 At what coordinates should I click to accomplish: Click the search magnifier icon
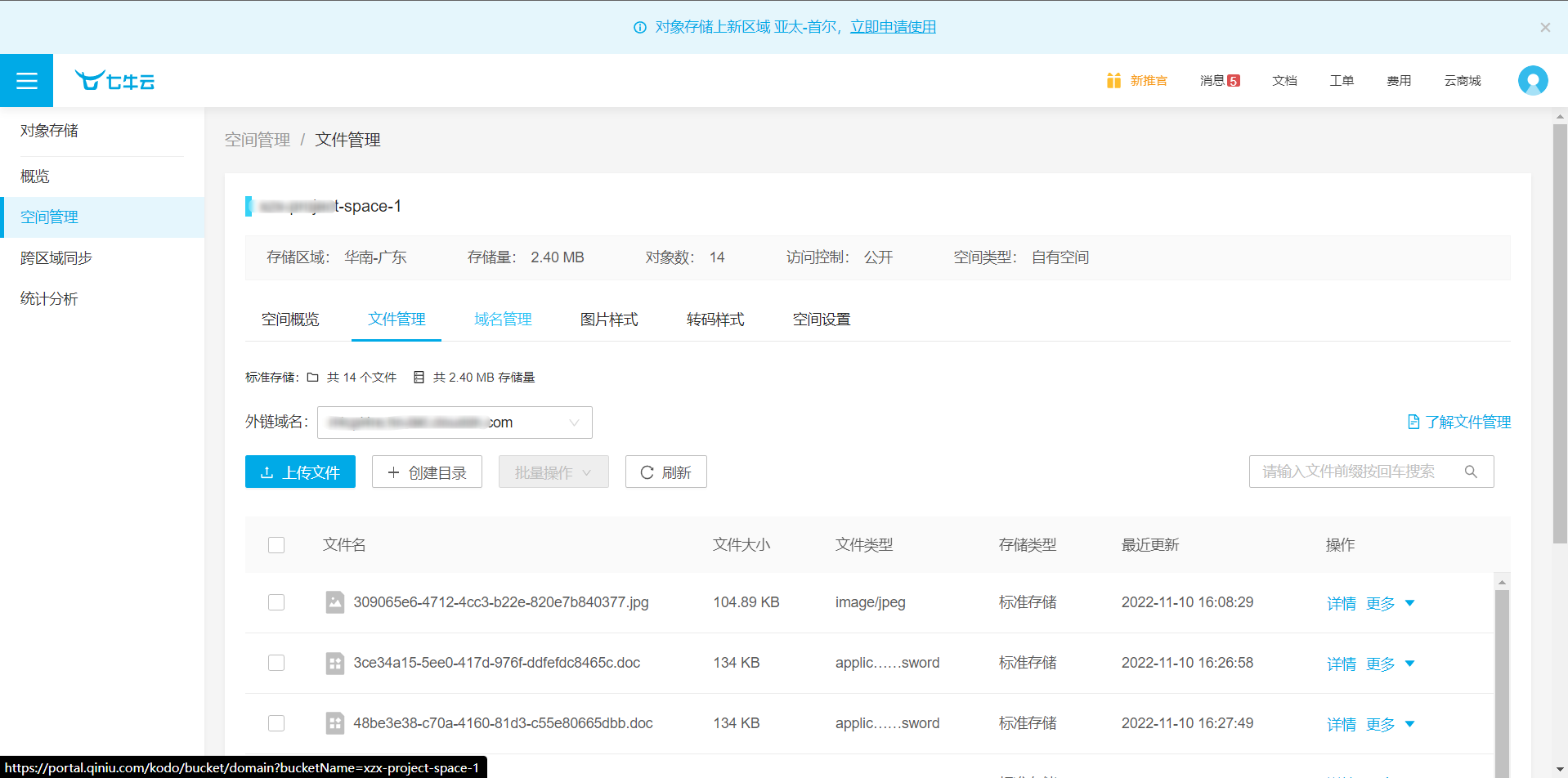1471,472
